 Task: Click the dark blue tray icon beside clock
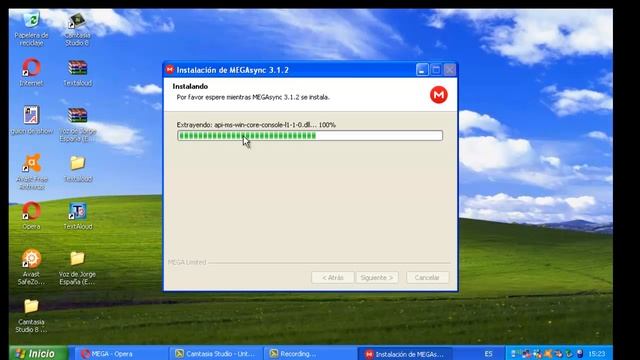coord(580,353)
